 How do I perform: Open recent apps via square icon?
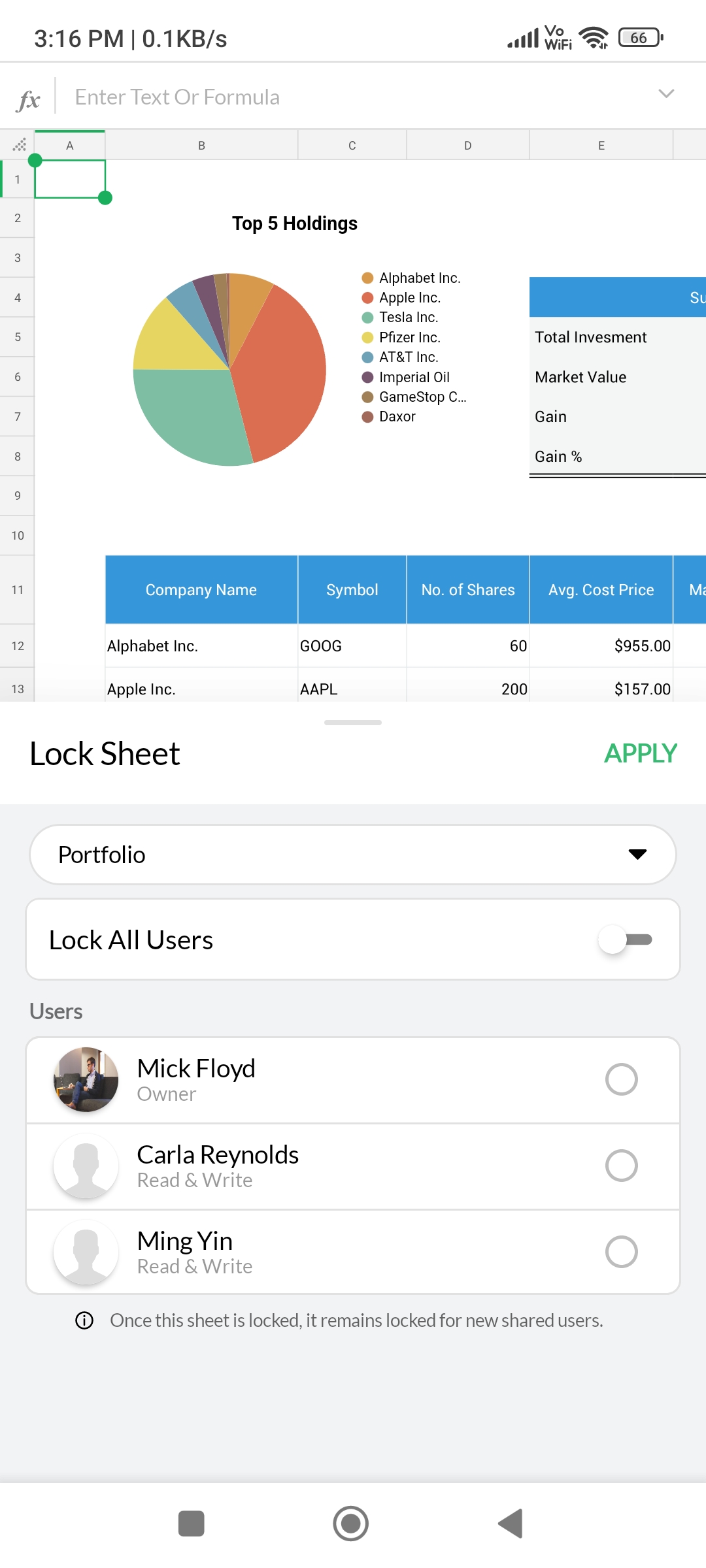(x=191, y=1524)
